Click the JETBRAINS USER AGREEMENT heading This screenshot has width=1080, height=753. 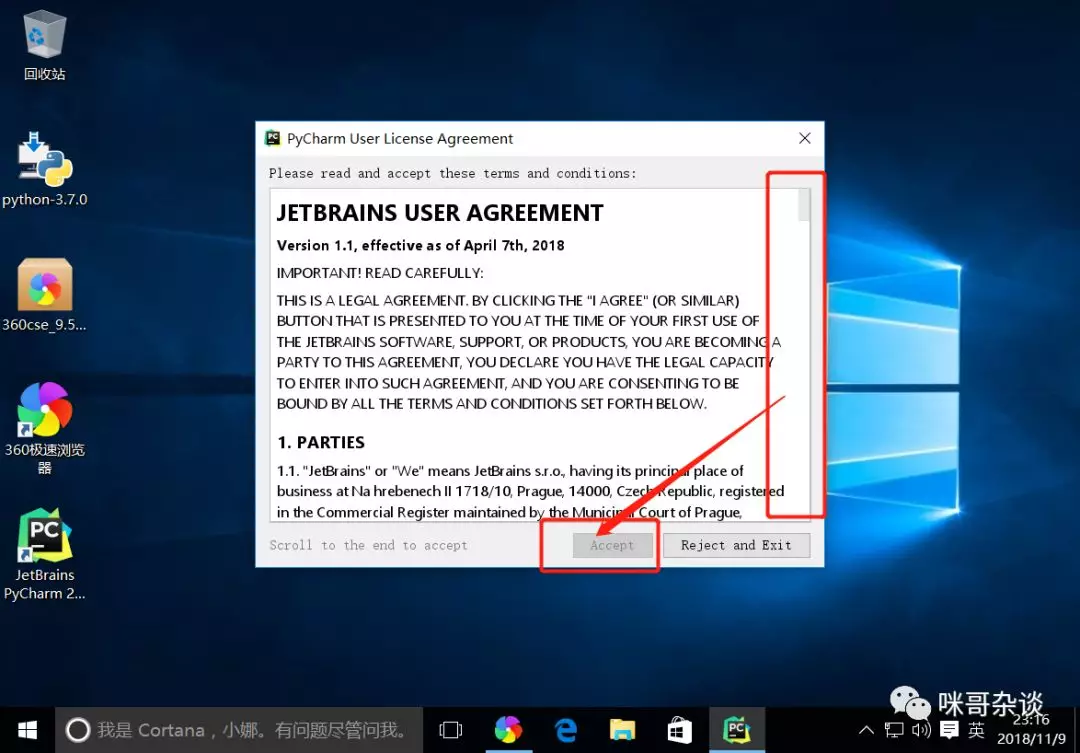pos(440,213)
